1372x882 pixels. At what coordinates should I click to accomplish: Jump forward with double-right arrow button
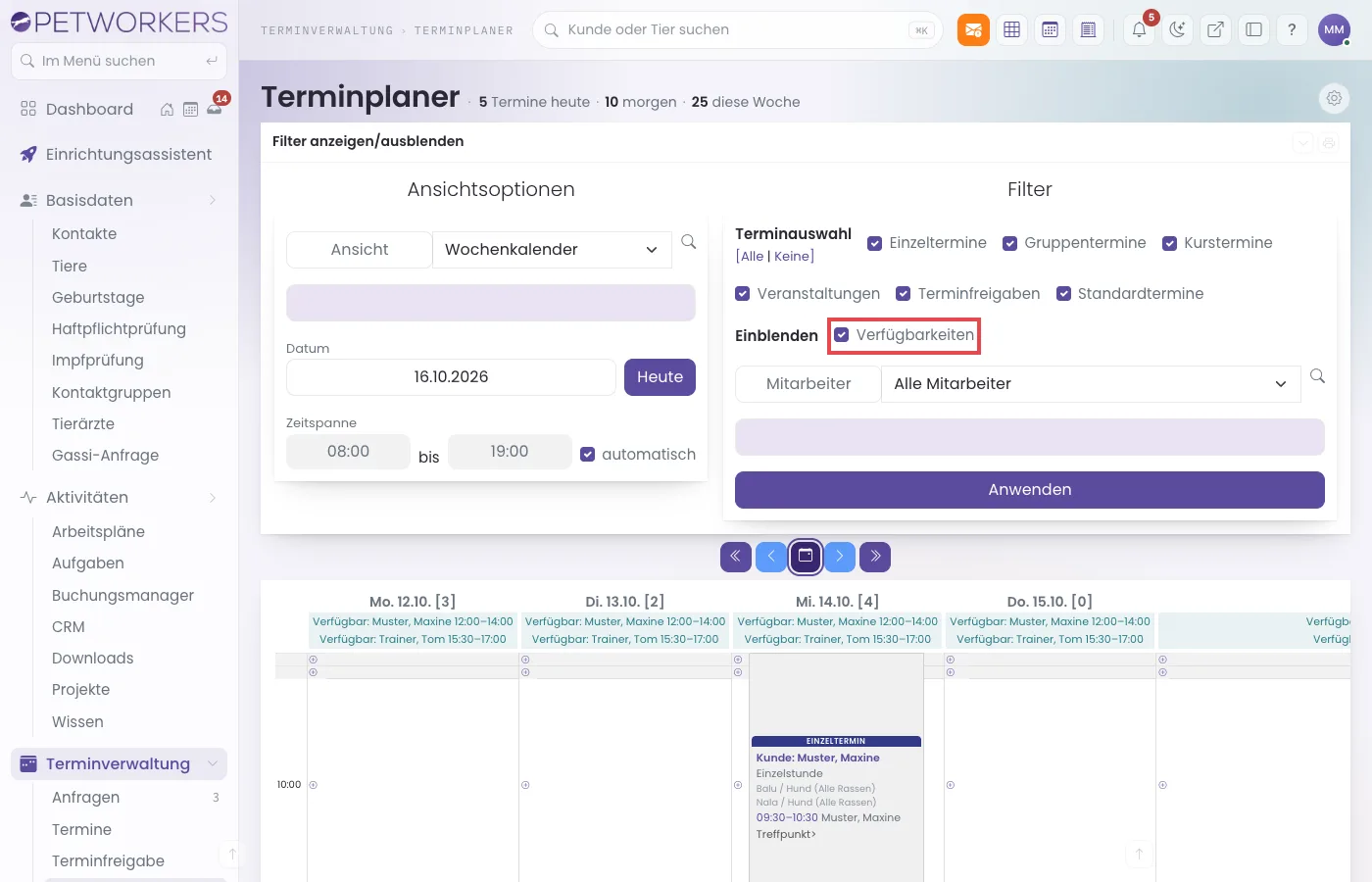875,557
